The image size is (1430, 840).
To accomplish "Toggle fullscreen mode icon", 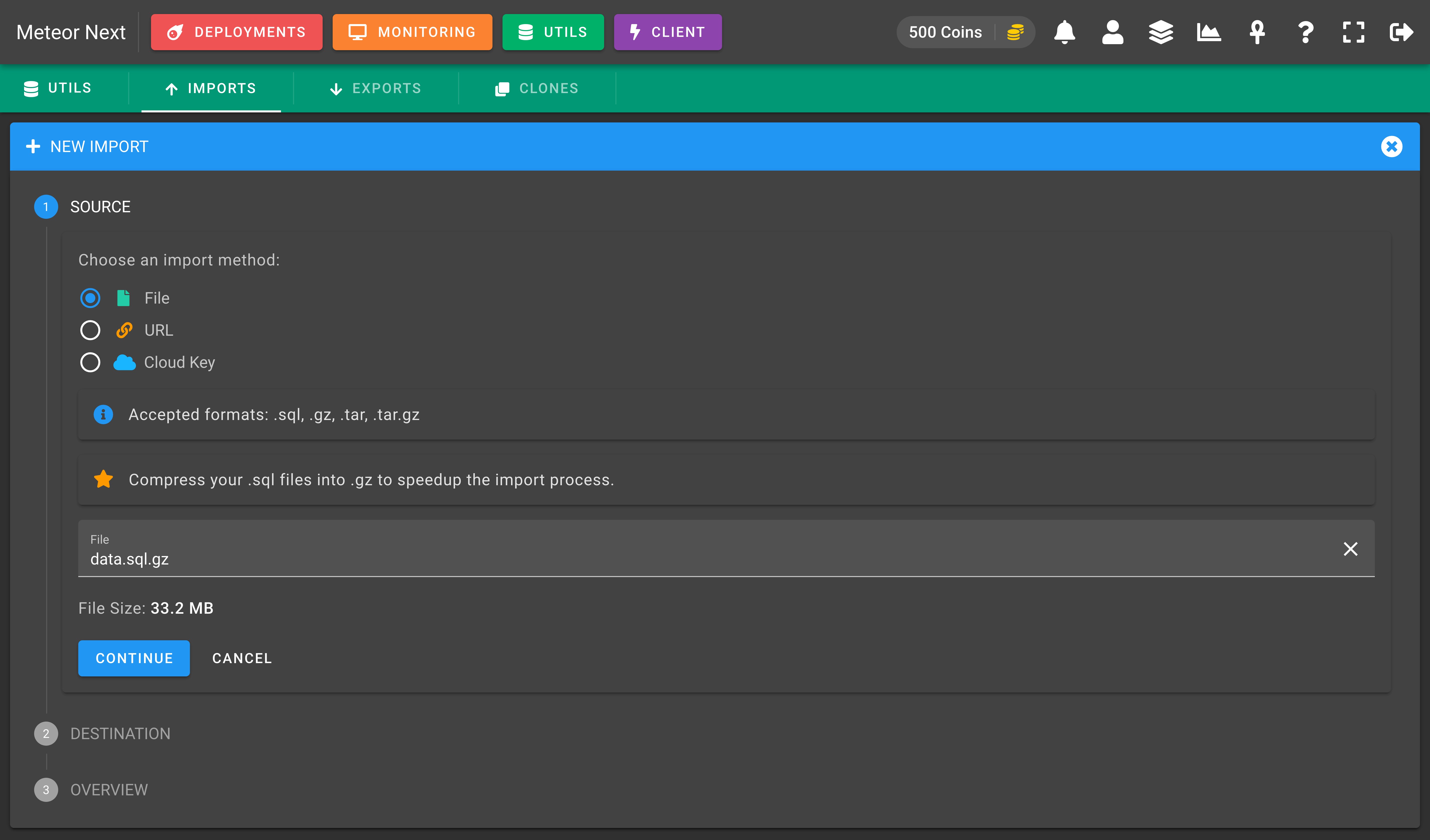I will point(1353,32).
